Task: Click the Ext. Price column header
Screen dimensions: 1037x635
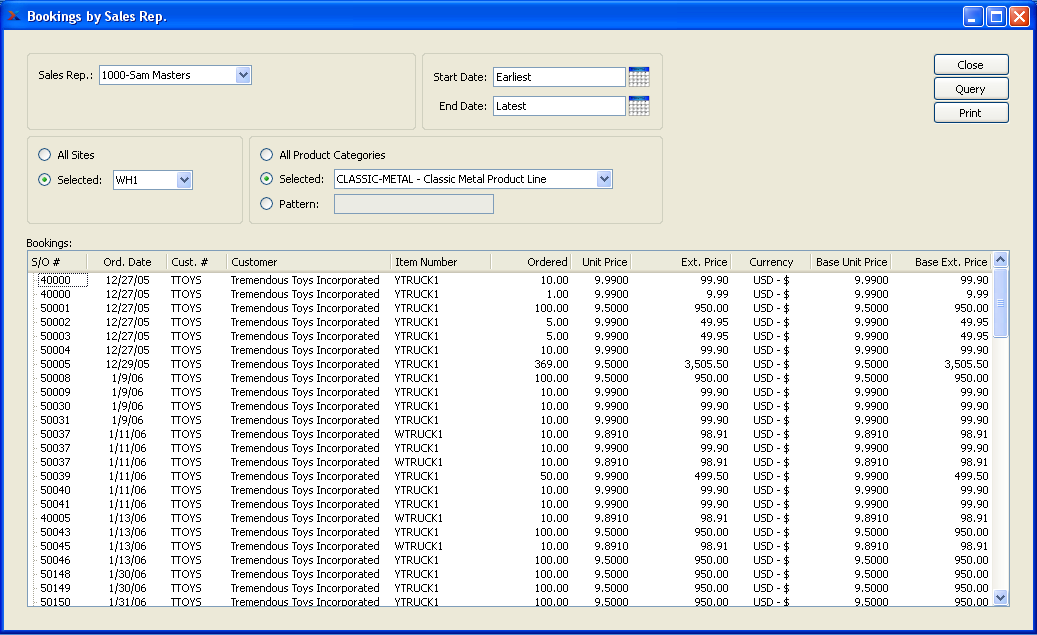Action: 681,262
